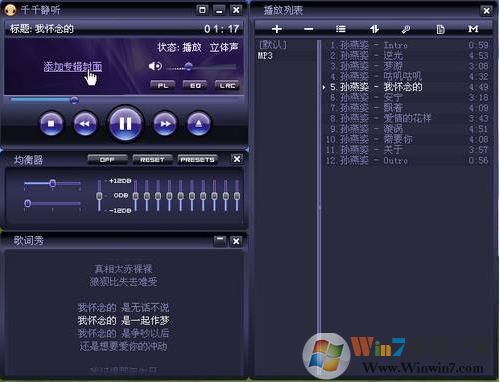Viewport: 500px width, 382px height.
Task: Select track 10 孙燕姿 - 需要你
Action: click(x=408, y=139)
